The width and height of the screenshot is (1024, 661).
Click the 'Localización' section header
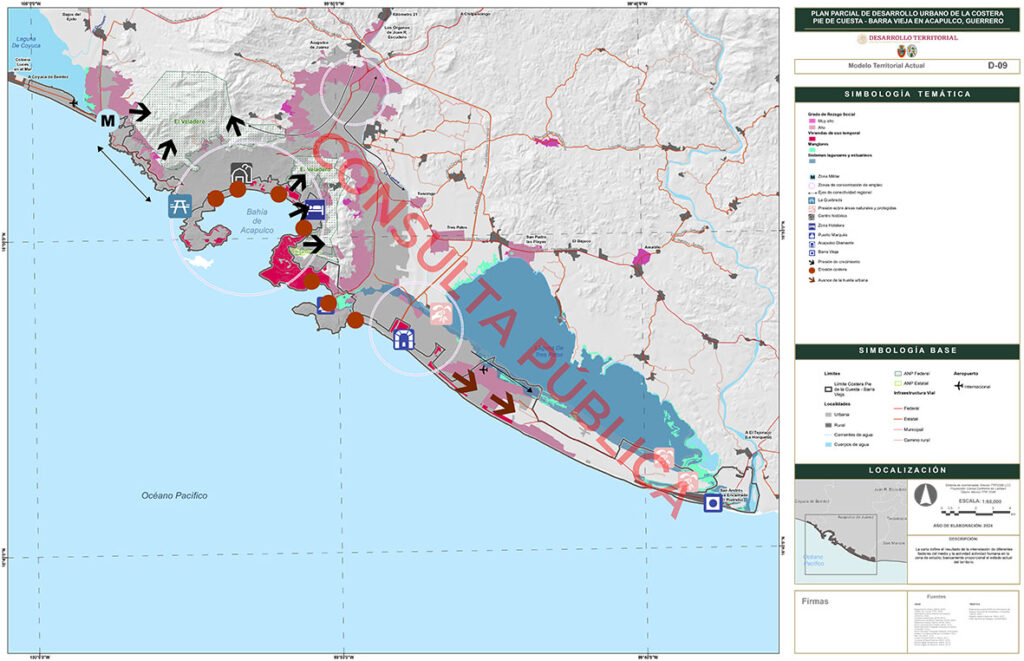pyautogui.click(x=907, y=470)
